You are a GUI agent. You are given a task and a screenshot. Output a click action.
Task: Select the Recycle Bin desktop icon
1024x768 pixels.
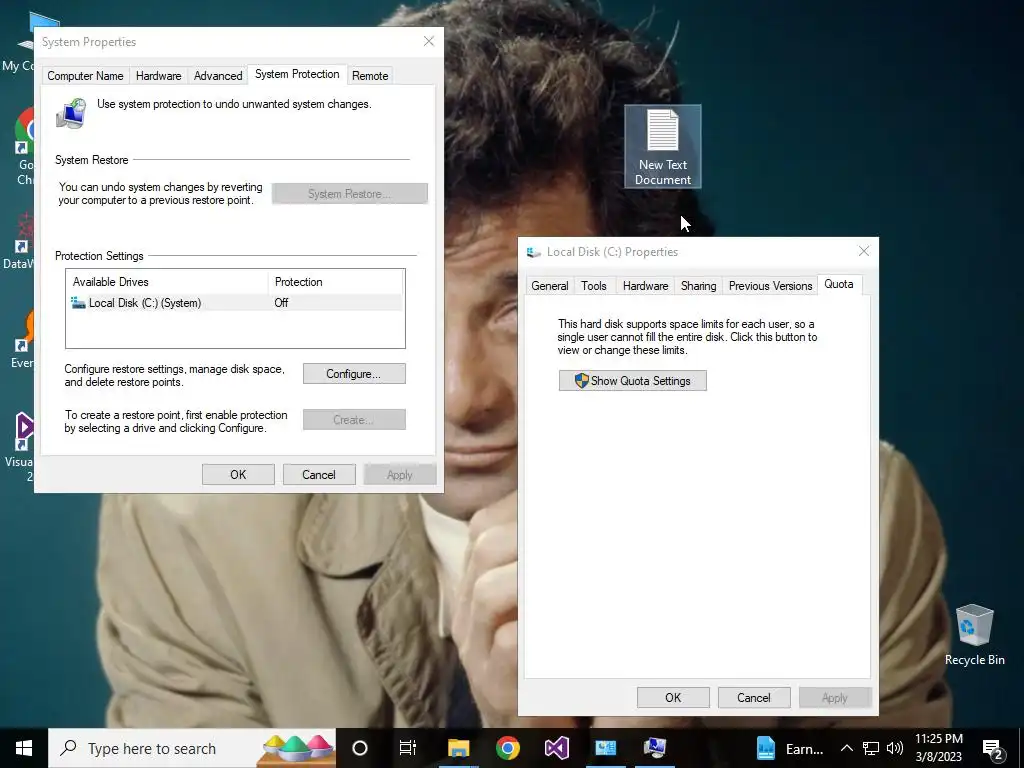(x=974, y=635)
